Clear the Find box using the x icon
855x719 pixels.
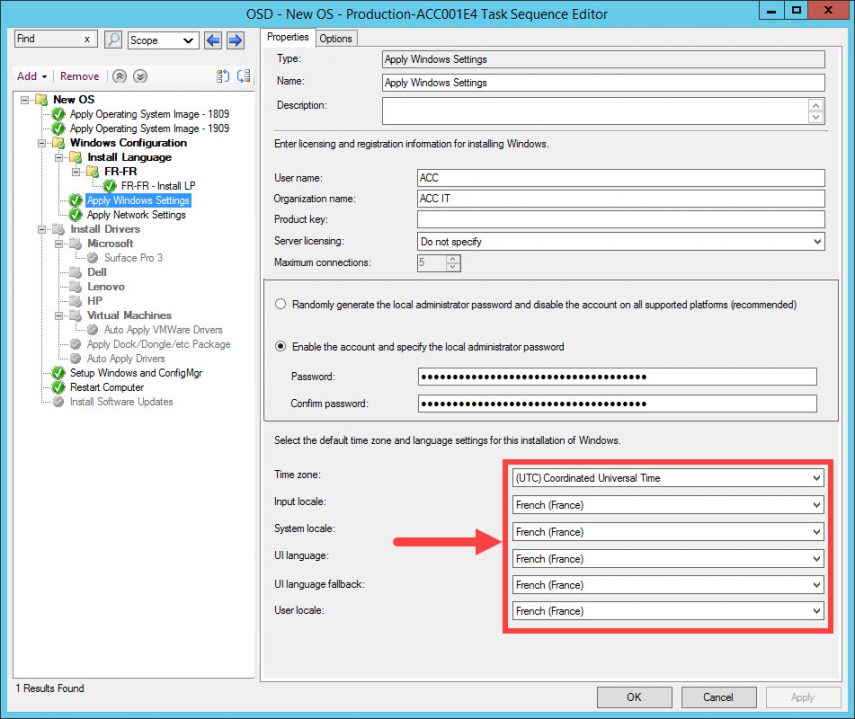click(85, 40)
